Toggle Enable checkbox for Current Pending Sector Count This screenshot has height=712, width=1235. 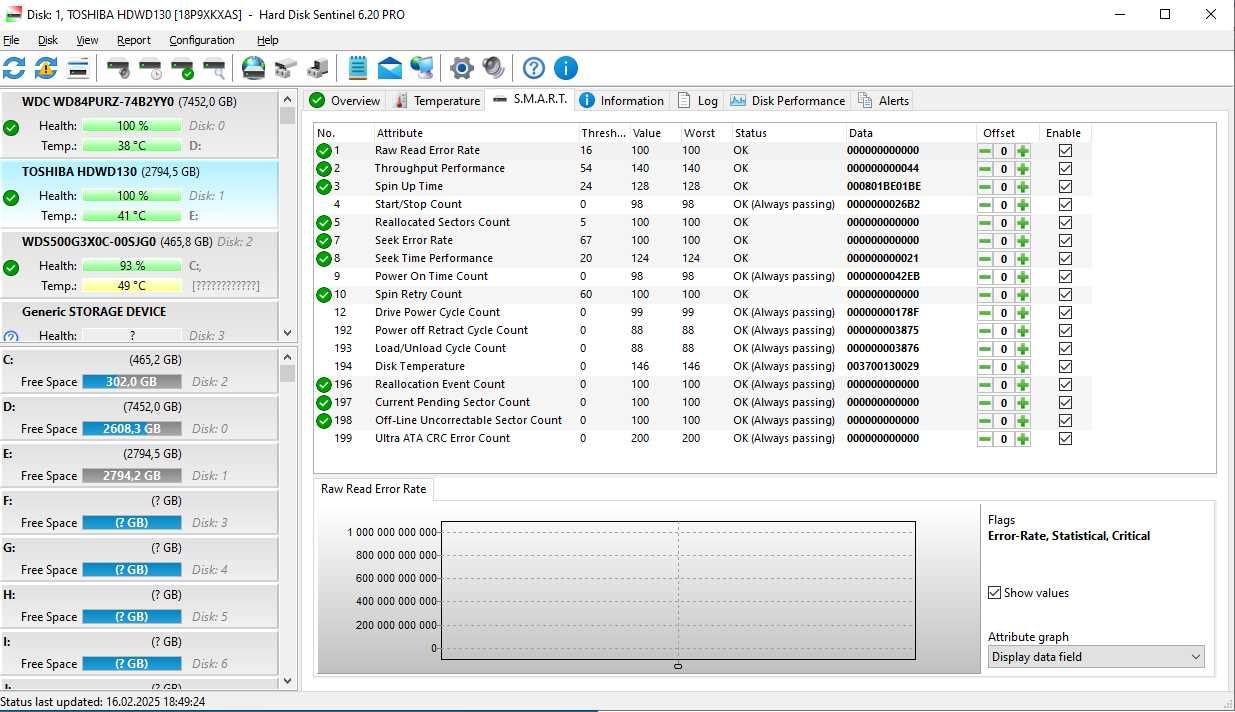click(1065, 402)
